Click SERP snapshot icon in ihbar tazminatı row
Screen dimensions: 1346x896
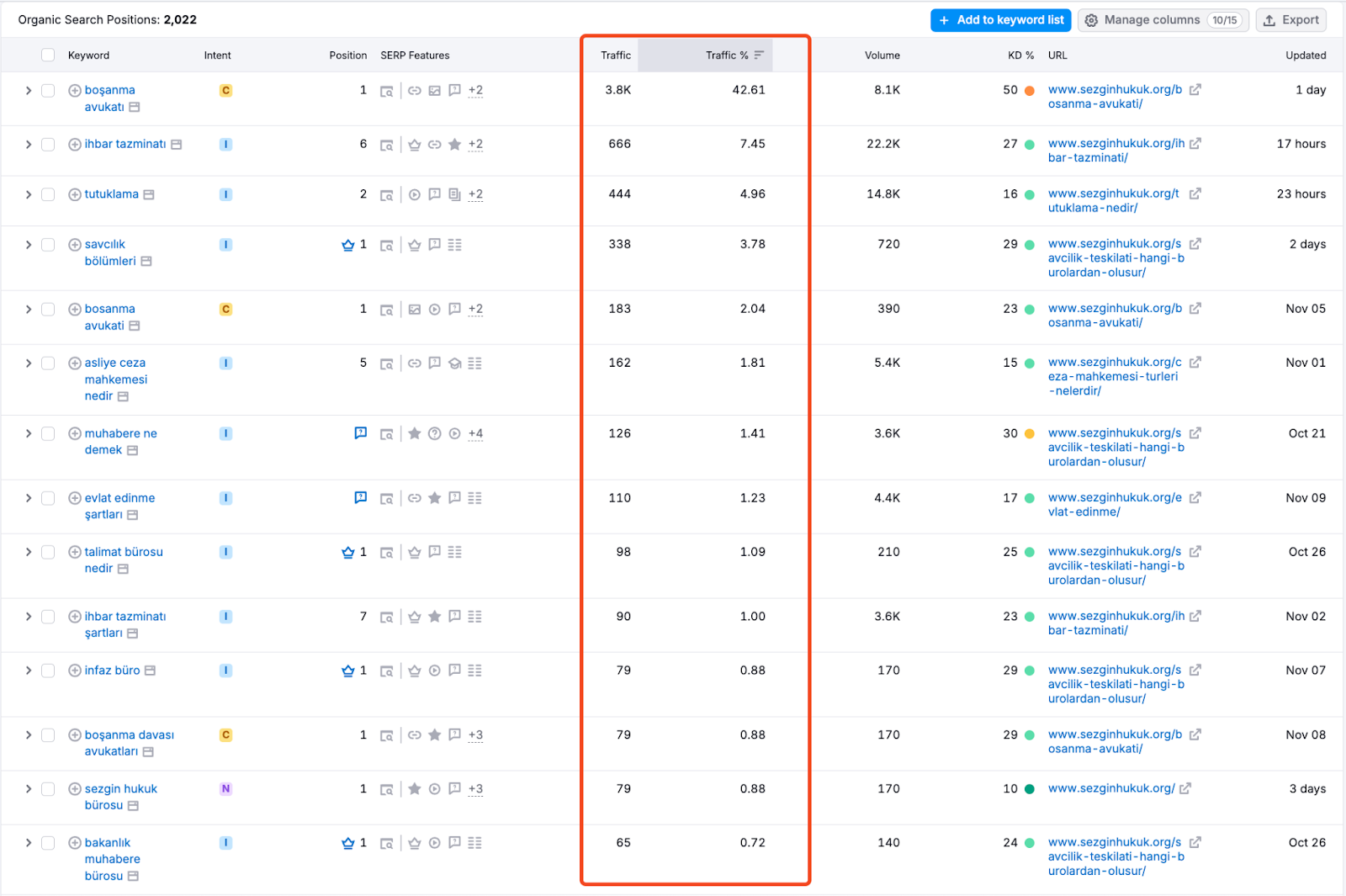386,145
